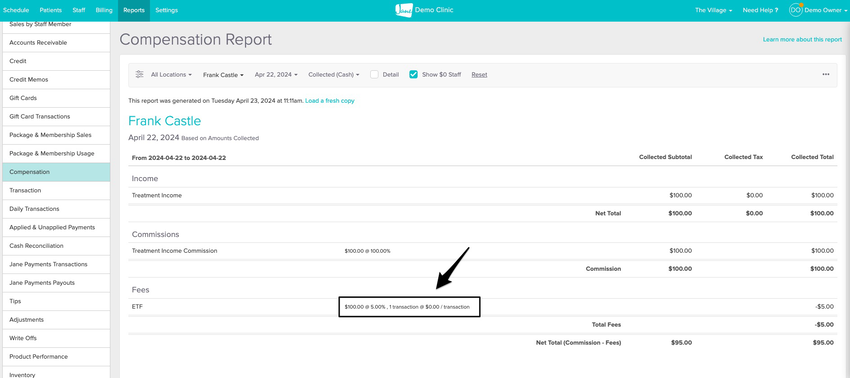Image resolution: width=850 pixels, height=378 pixels.
Task: Open Product Performance report
Action: (x=55, y=356)
